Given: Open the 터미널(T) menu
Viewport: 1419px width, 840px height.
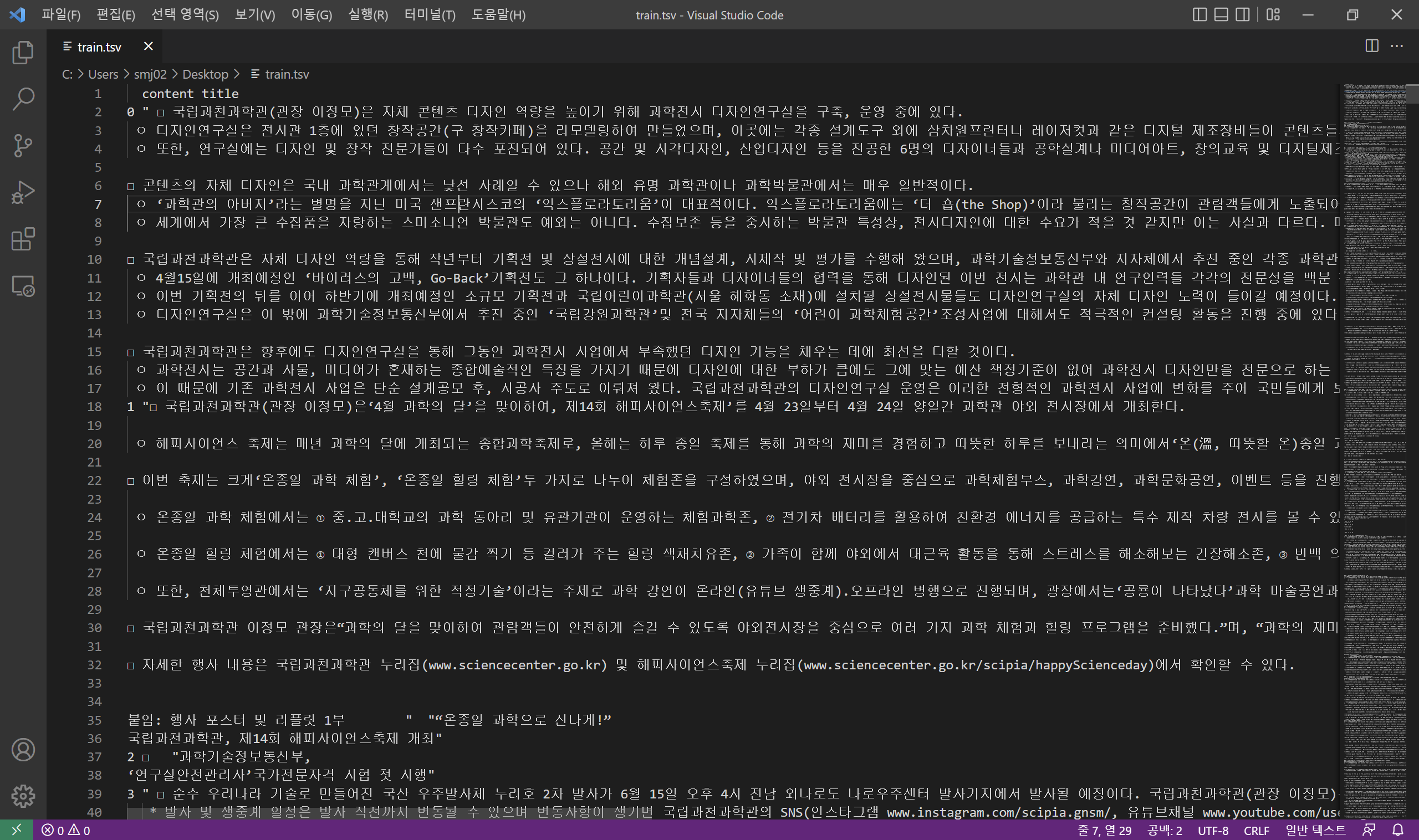Looking at the screenshot, I should point(429,15).
